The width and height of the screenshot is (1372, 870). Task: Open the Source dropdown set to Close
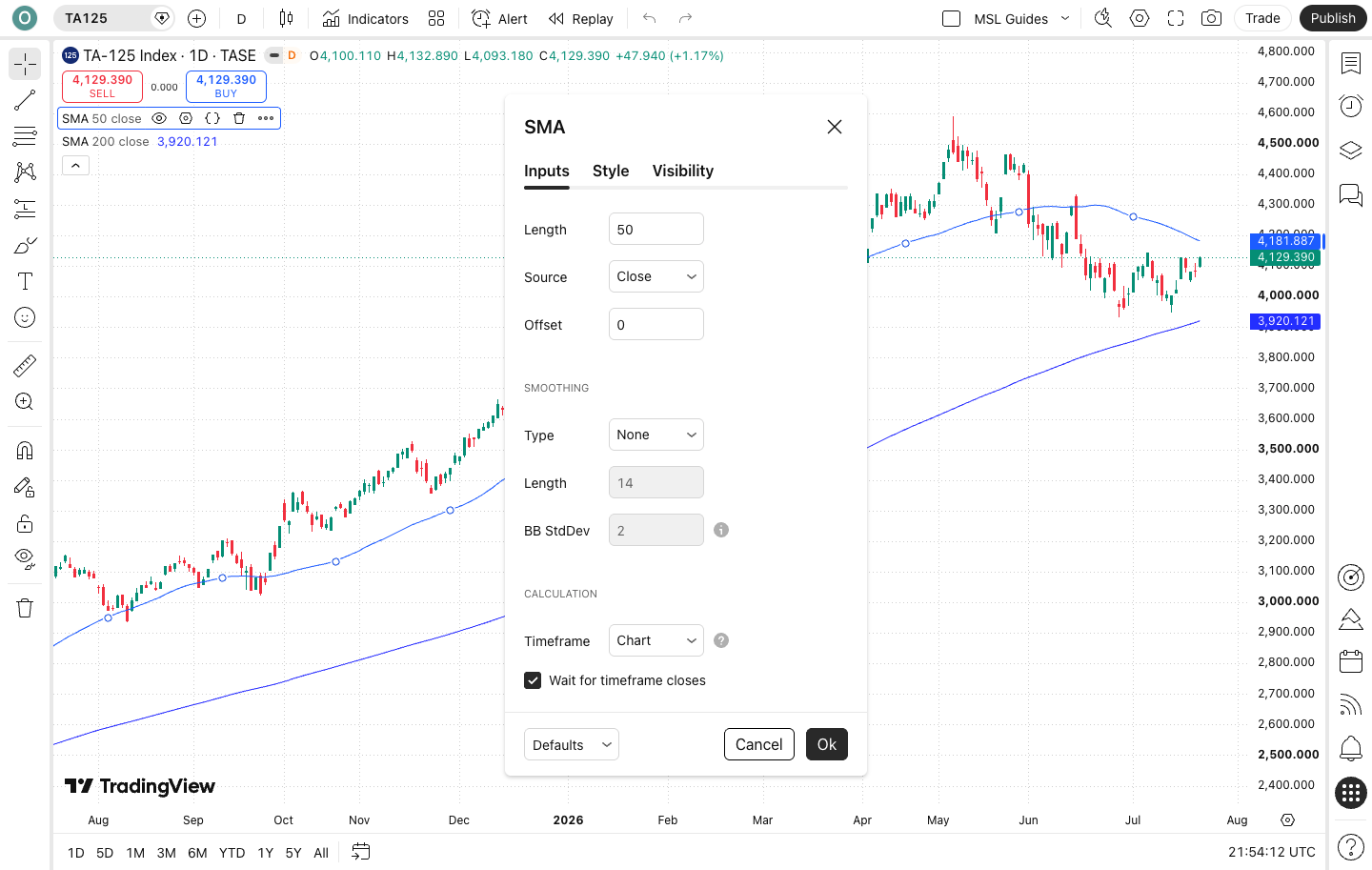656,276
